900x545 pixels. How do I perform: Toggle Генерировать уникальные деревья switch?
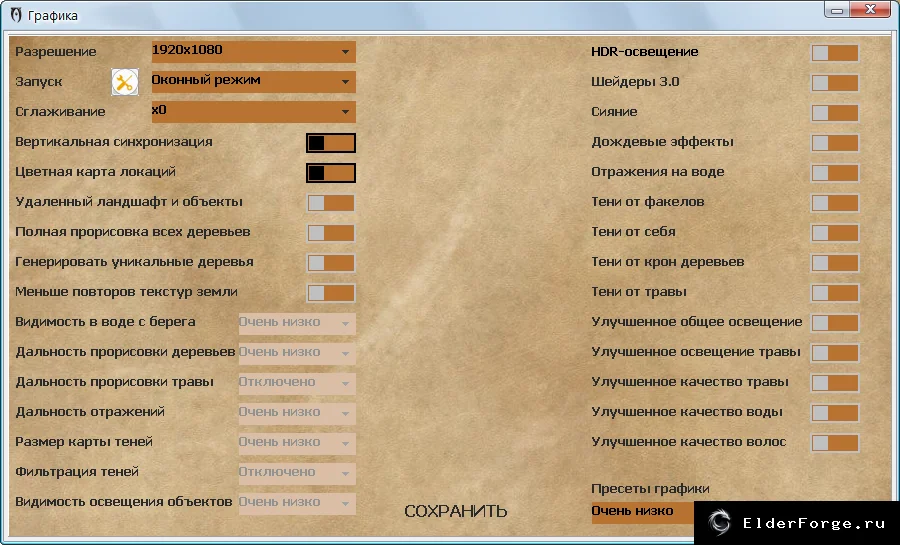[331, 263]
